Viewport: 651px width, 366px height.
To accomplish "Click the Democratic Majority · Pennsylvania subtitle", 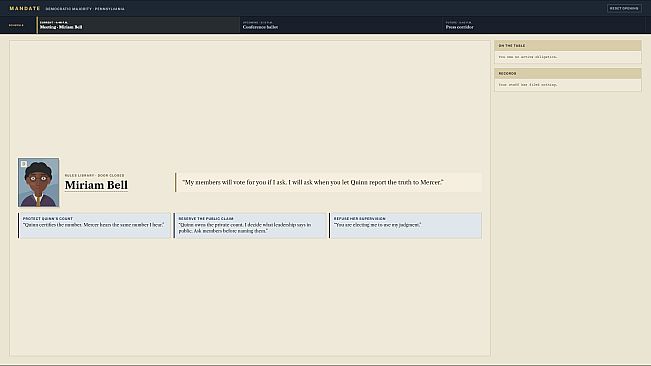I will pyautogui.click(x=85, y=9).
